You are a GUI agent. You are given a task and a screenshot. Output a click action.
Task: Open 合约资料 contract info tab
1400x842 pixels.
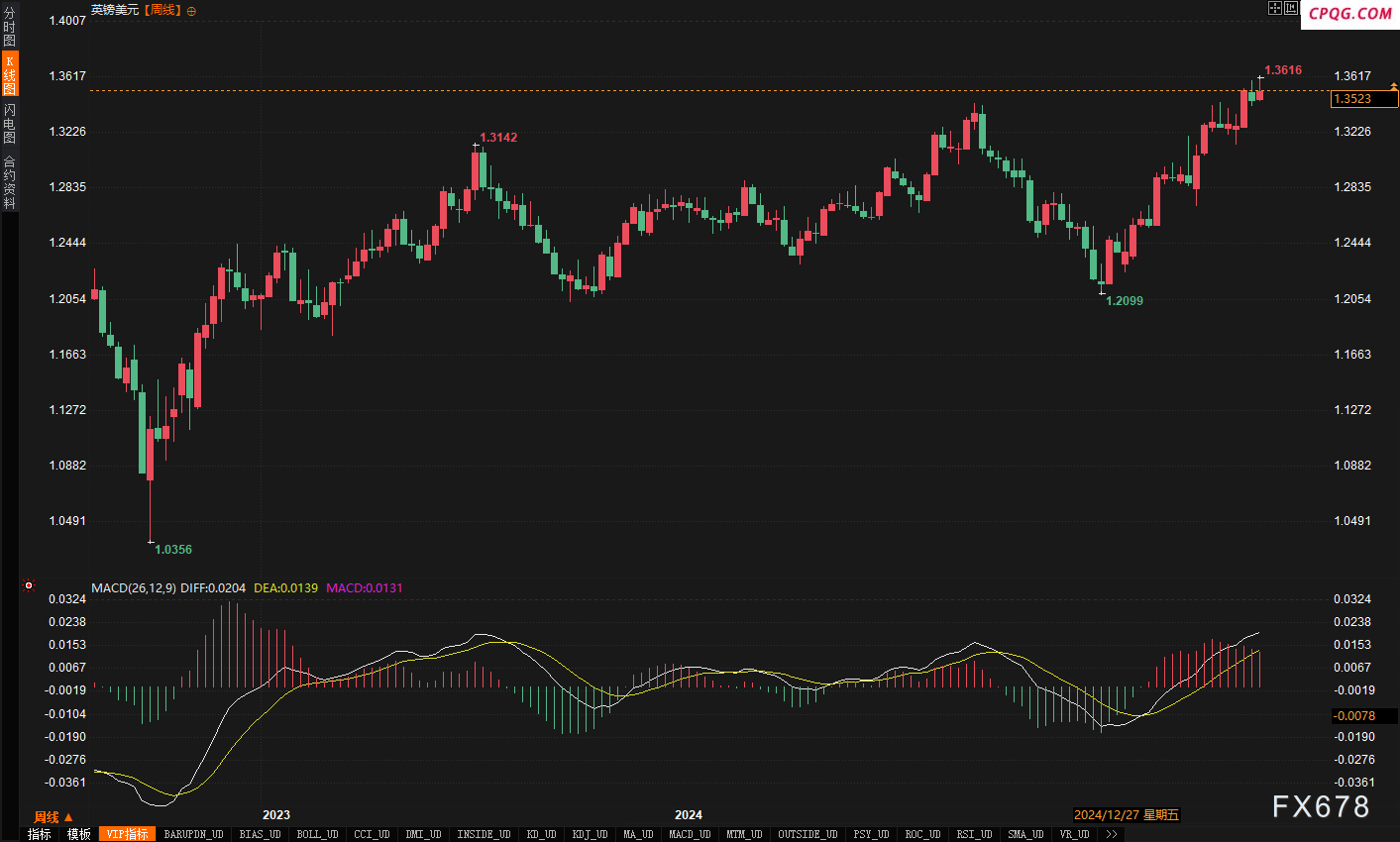10,181
